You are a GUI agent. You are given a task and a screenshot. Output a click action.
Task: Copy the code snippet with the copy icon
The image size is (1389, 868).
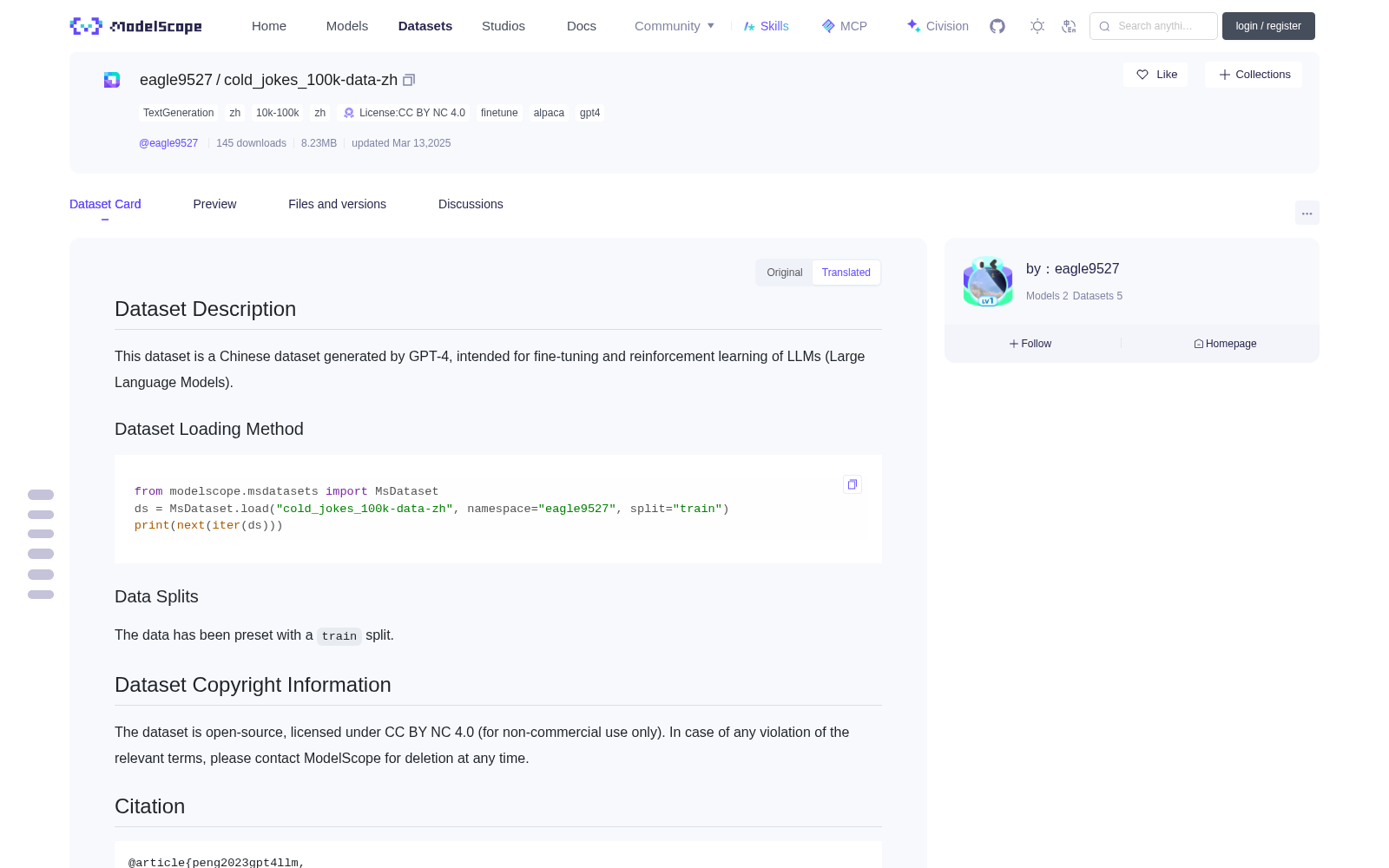[x=852, y=484]
